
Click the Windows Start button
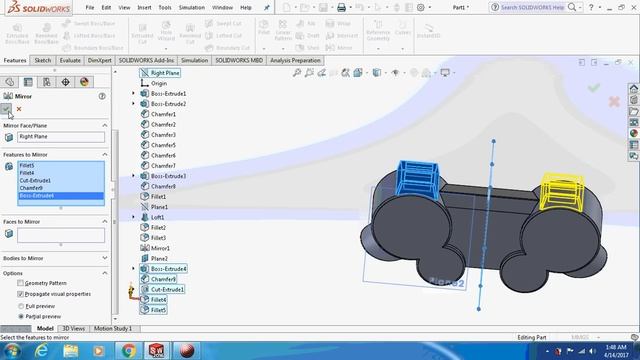[x=12, y=351]
